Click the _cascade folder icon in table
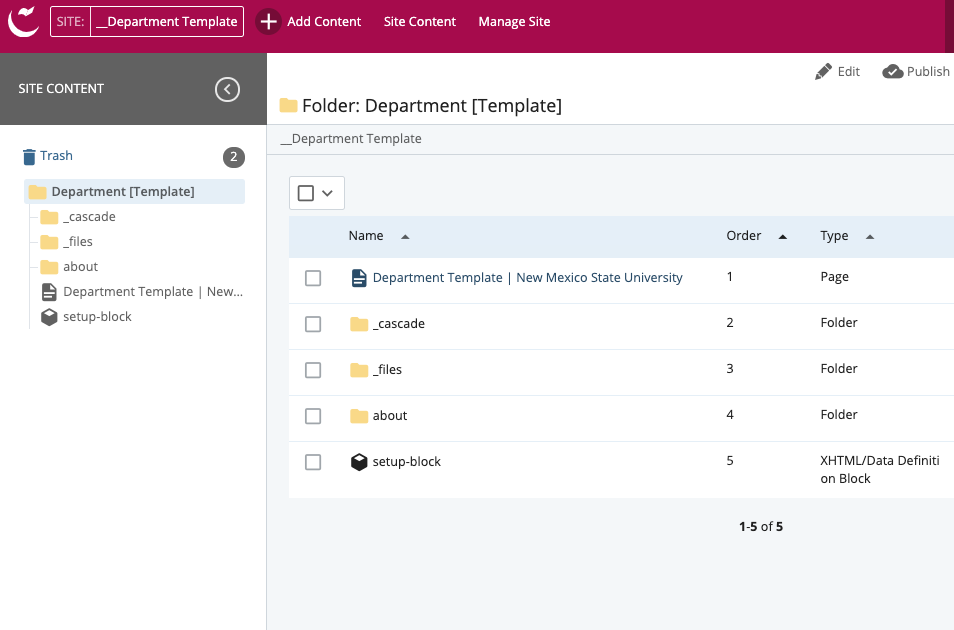 pos(359,324)
